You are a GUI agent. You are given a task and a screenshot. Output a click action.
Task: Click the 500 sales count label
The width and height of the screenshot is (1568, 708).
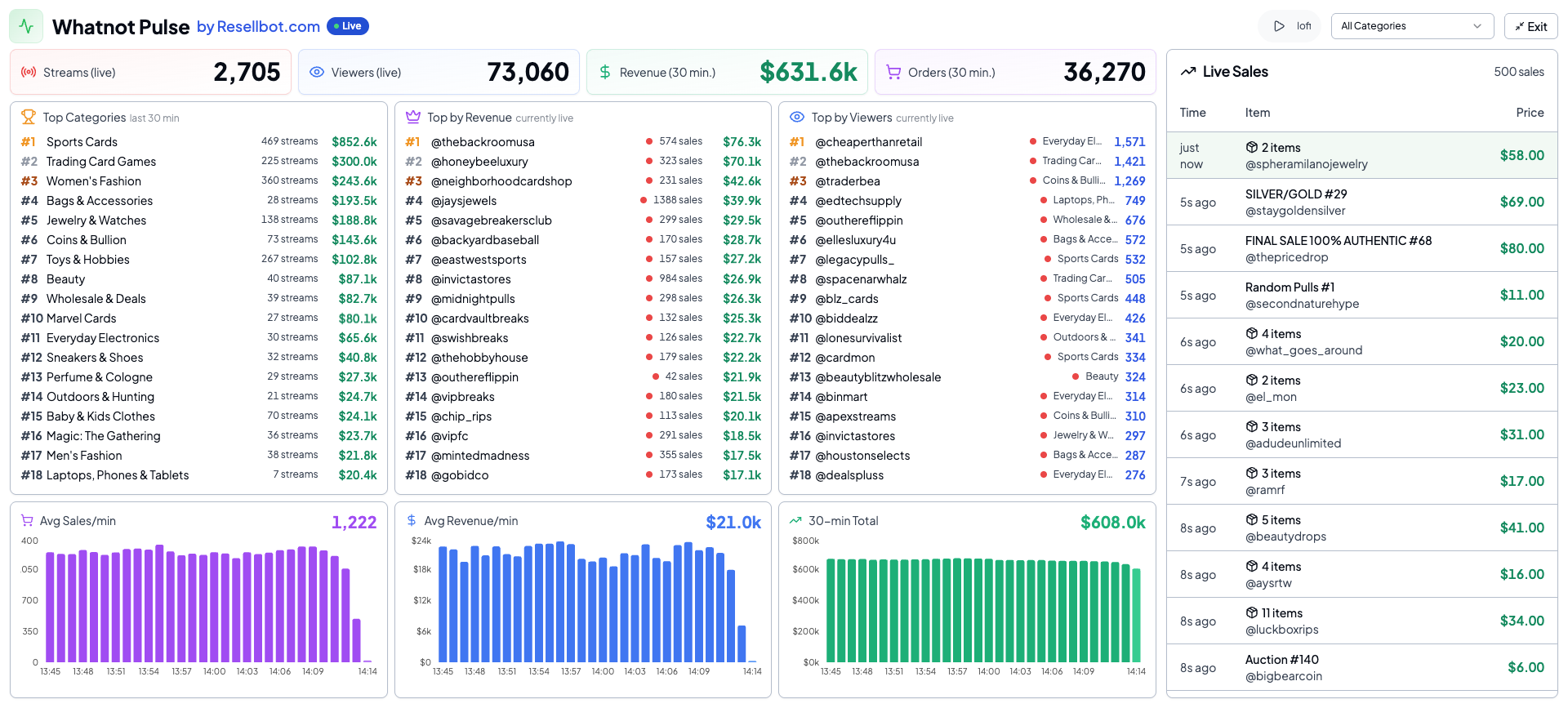[x=1519, y=72]
